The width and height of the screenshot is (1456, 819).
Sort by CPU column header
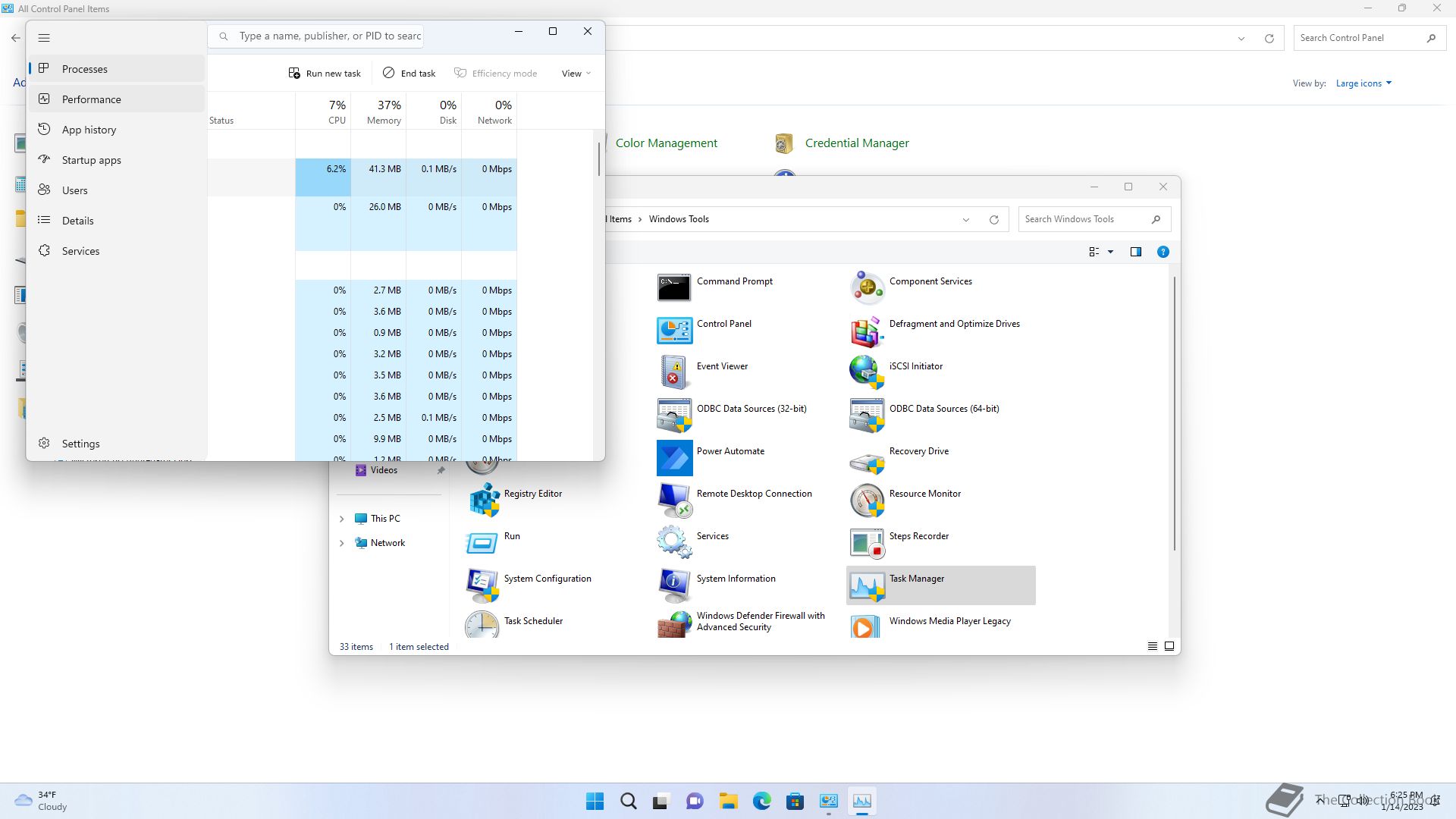[x=323, y=111]
